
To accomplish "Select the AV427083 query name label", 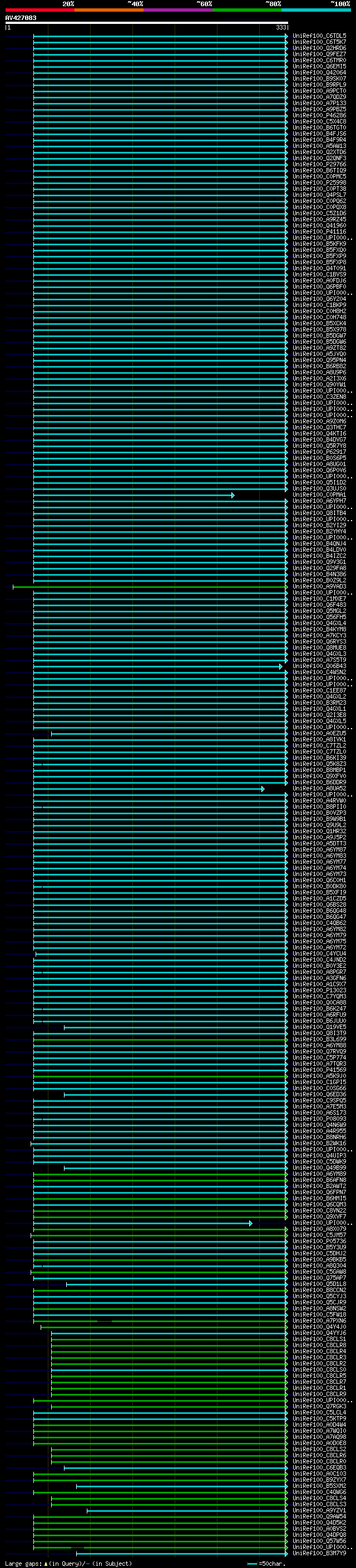I will (x=21, y=18).
